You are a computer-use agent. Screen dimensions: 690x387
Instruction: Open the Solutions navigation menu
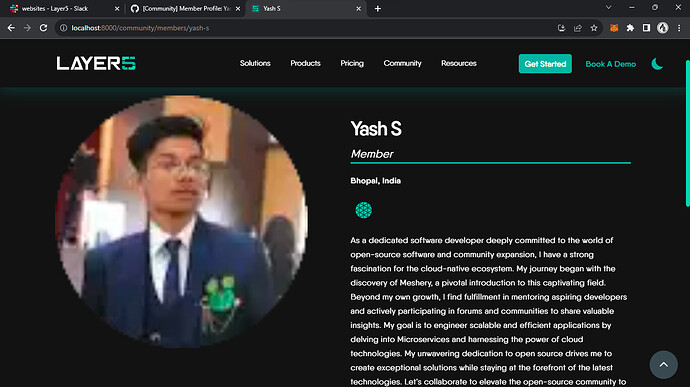(255, 63)
